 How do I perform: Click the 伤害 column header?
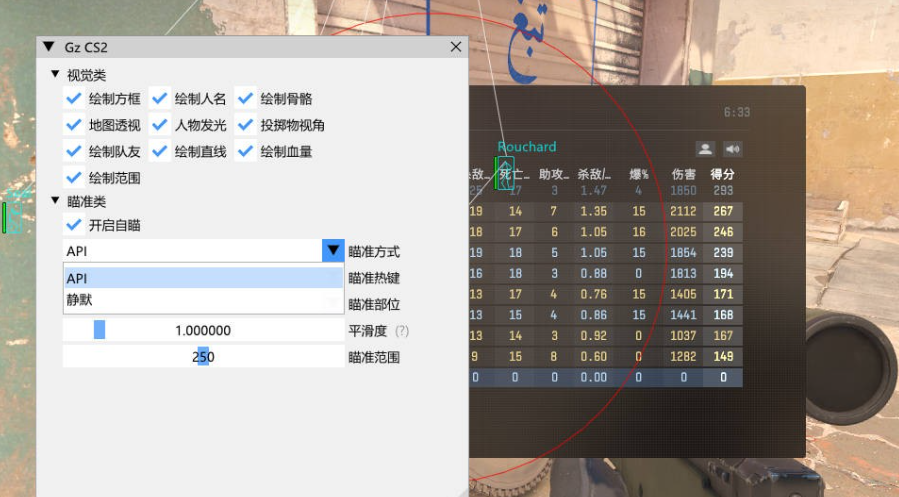point(683,174)
